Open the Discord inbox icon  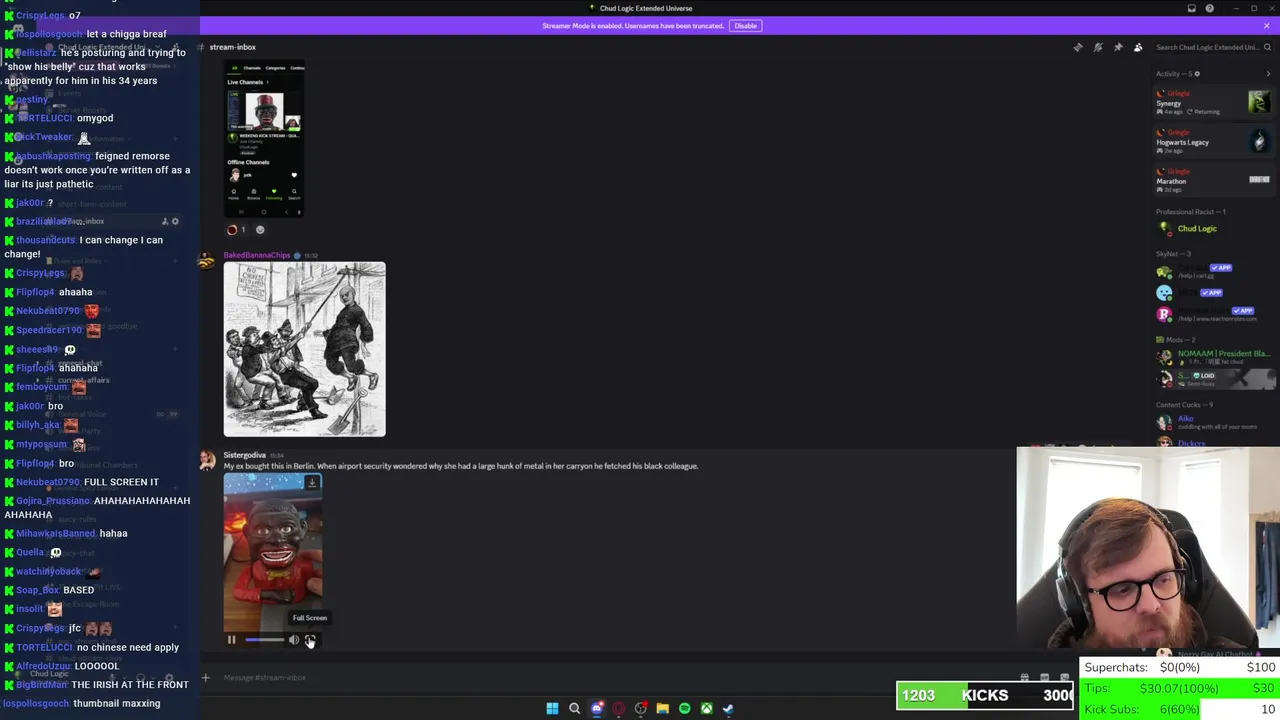[1191, 8]
